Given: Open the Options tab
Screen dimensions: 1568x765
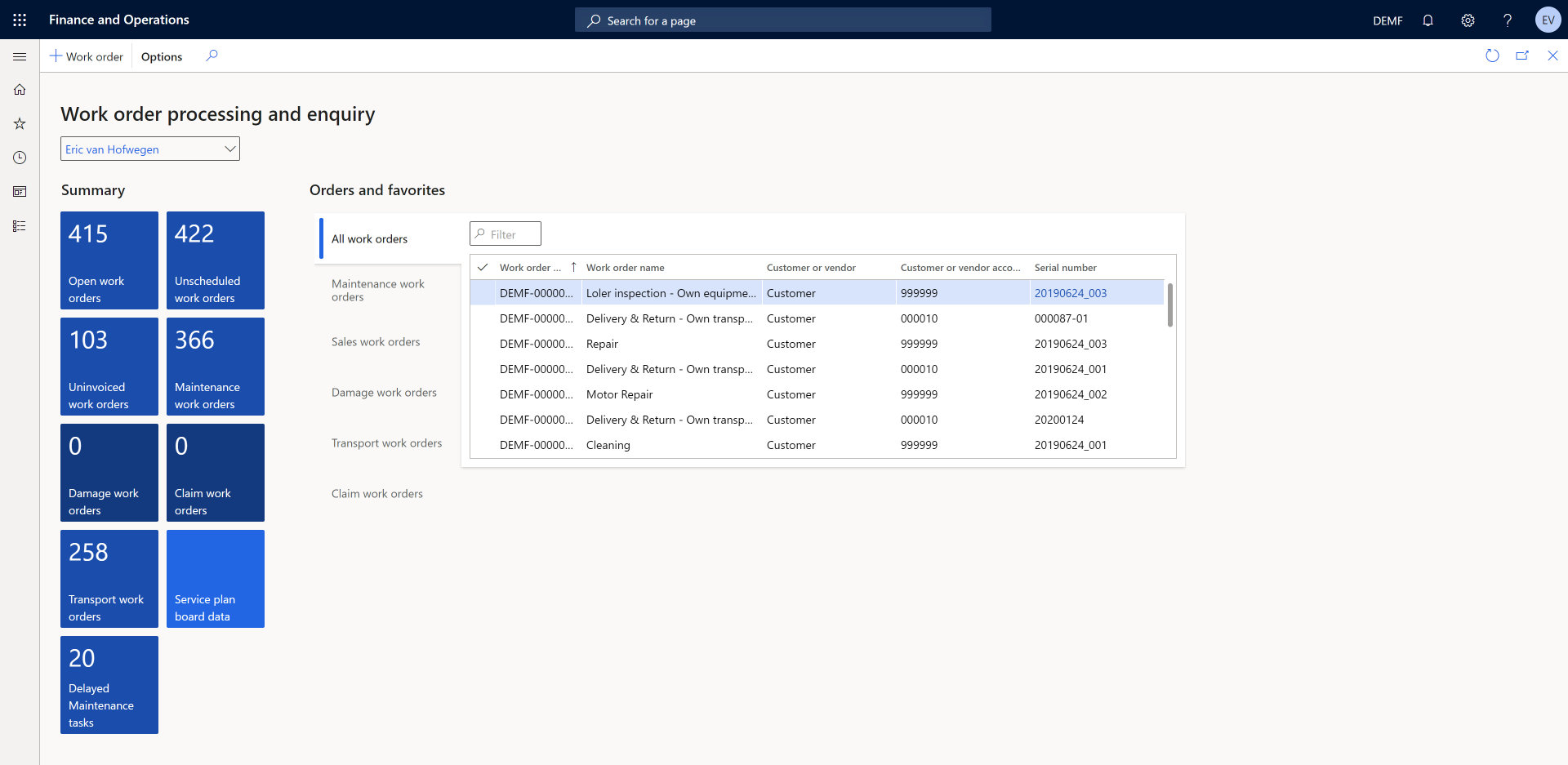Looking at the screenshot, I should [162, 56].
